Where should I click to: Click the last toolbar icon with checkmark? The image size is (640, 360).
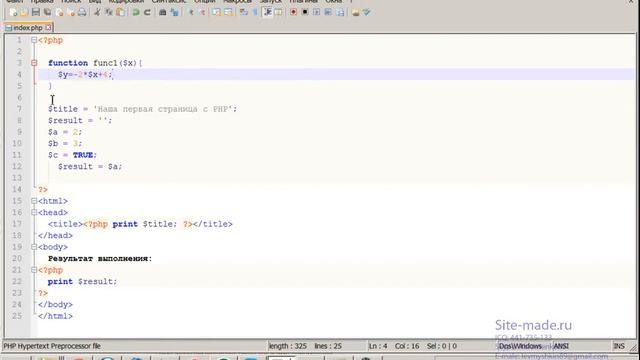[x=367, y=12]
